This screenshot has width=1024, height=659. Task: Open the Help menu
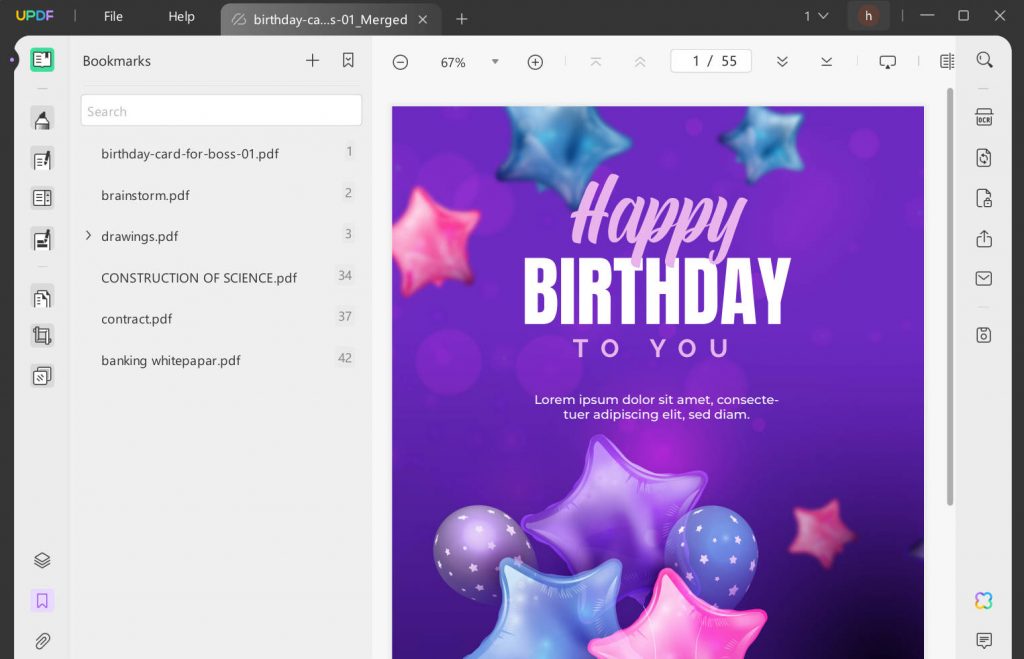tap(181, 17)
